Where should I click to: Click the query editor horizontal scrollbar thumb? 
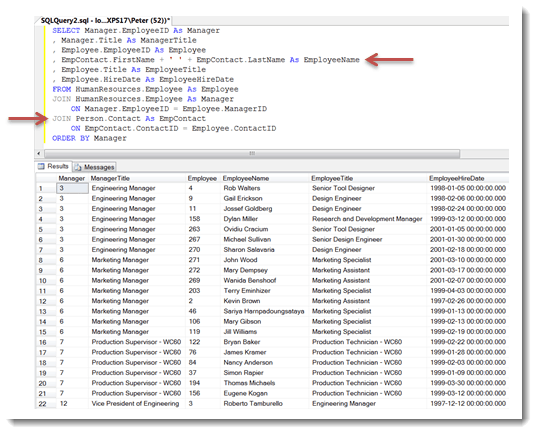coord(252,153)
